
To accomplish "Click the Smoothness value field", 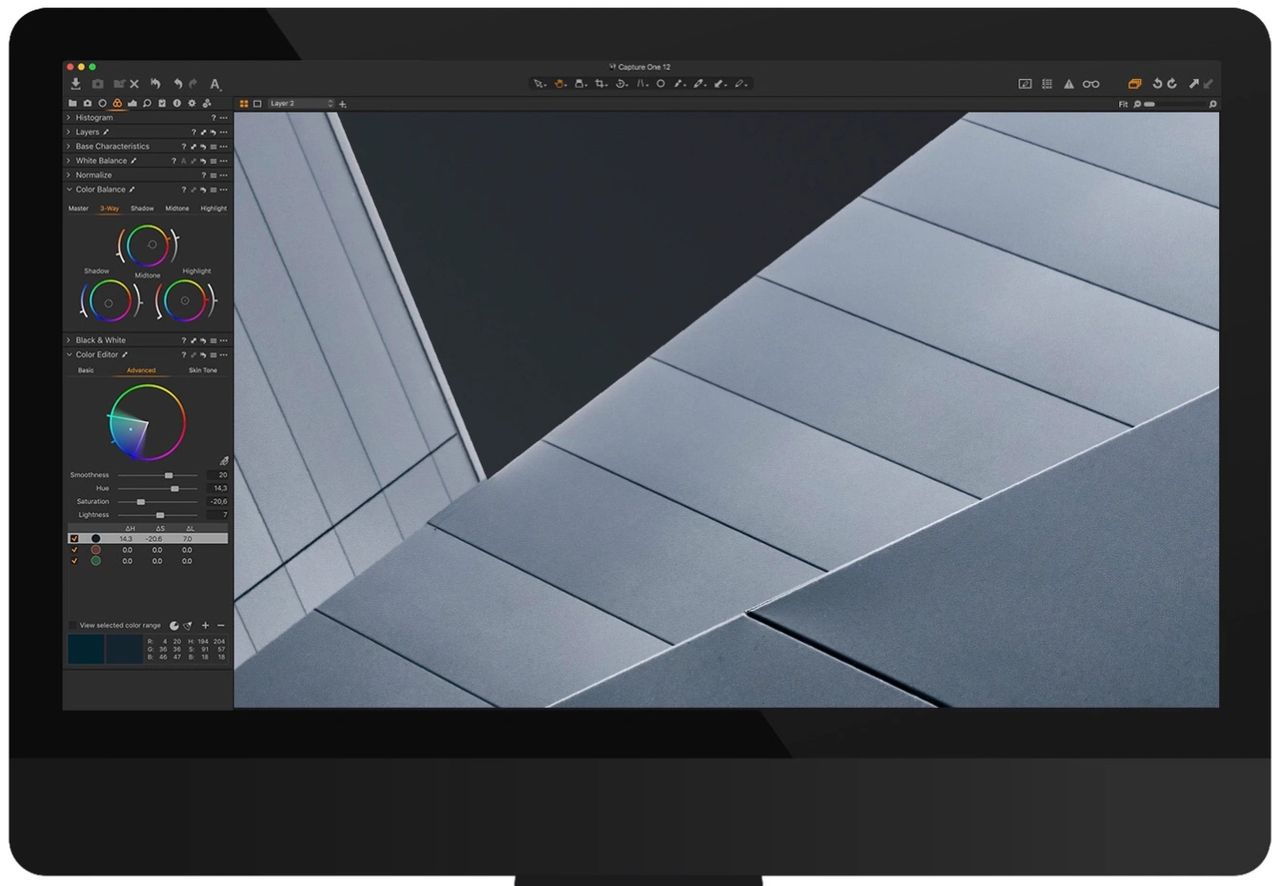I will coord(218,475).
